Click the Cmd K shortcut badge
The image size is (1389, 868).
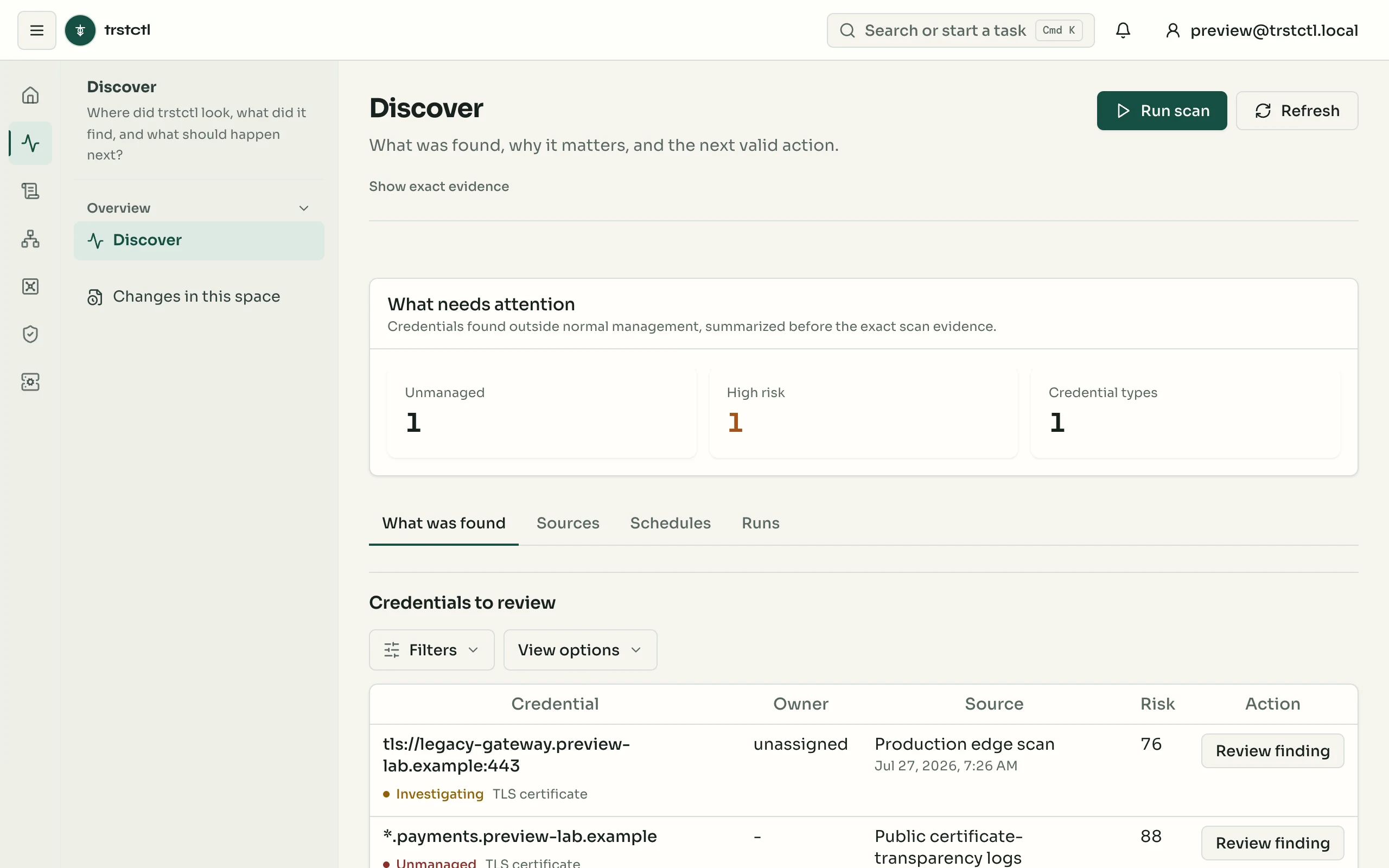1059,30
